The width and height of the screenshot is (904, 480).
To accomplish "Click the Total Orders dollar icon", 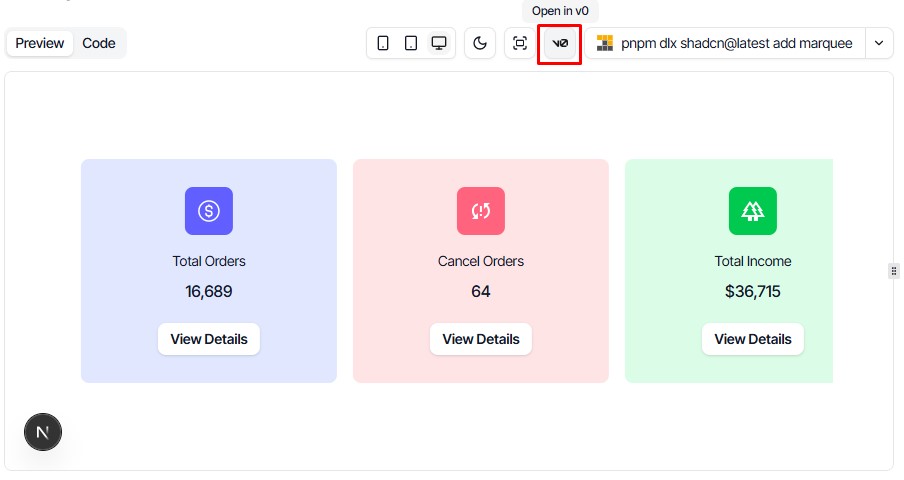I will [209, 211].
